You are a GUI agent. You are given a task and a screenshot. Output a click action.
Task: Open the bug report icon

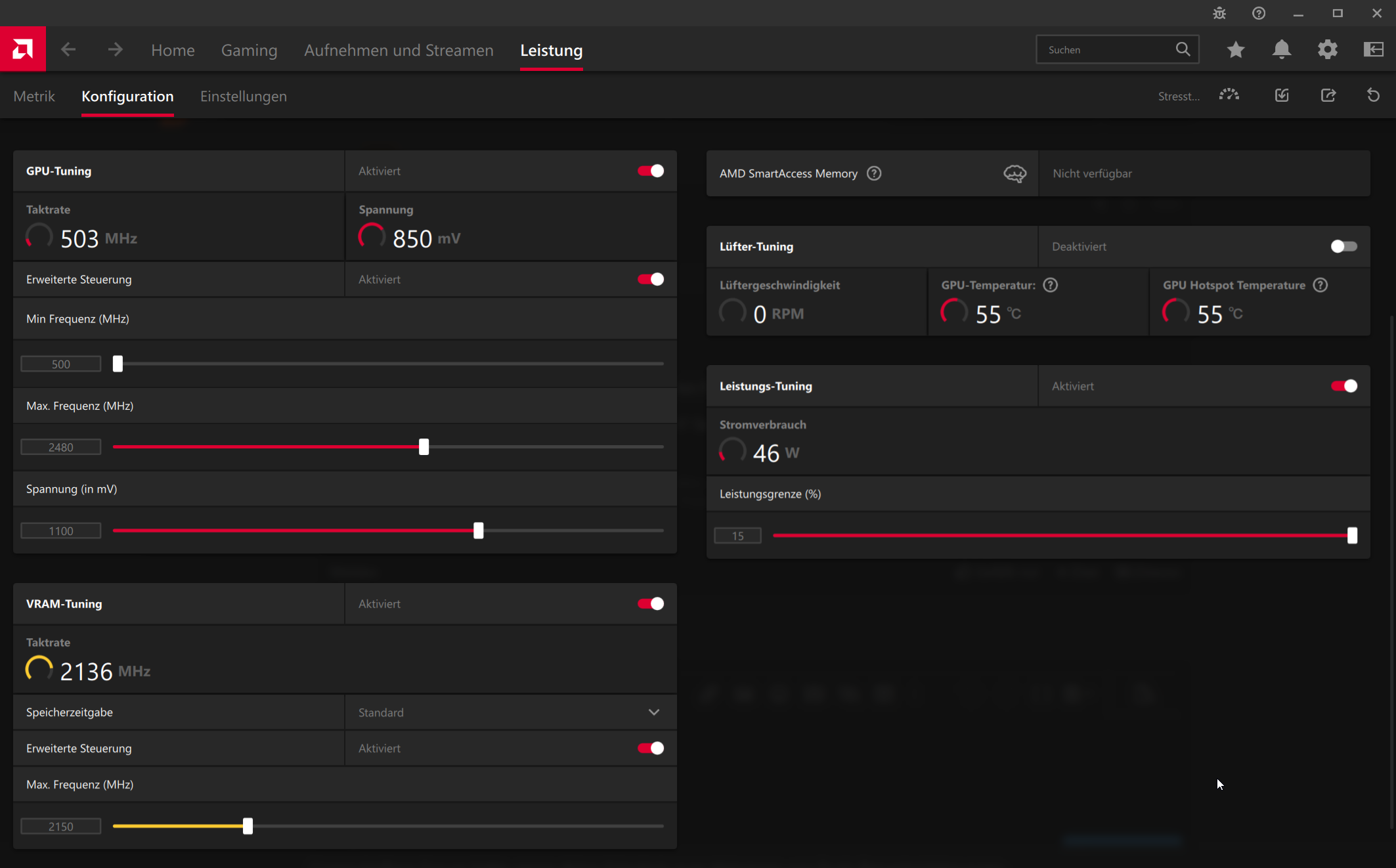click(x=1219, y=13)
